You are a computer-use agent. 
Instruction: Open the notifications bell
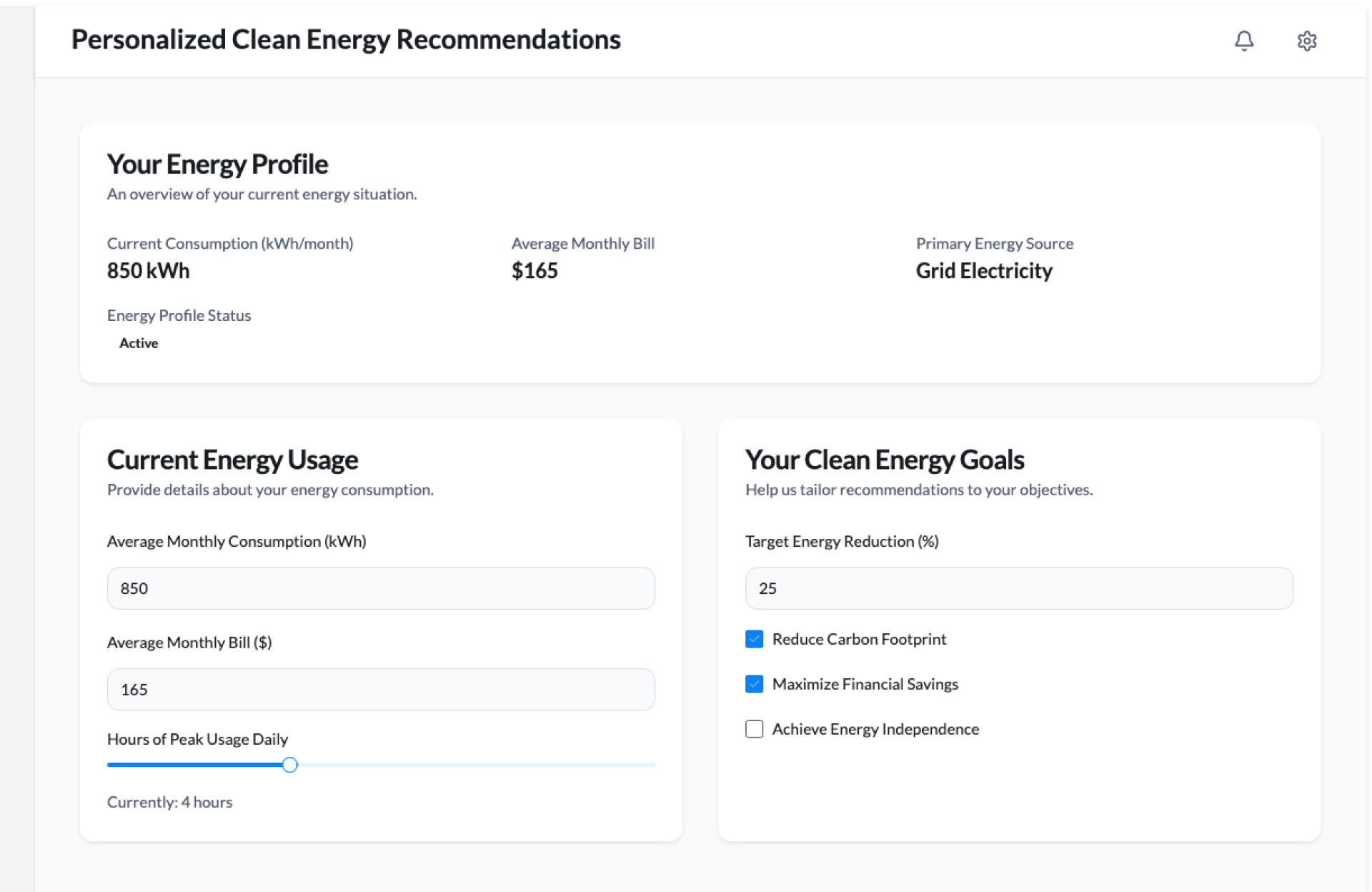[x=1244, y=41]
